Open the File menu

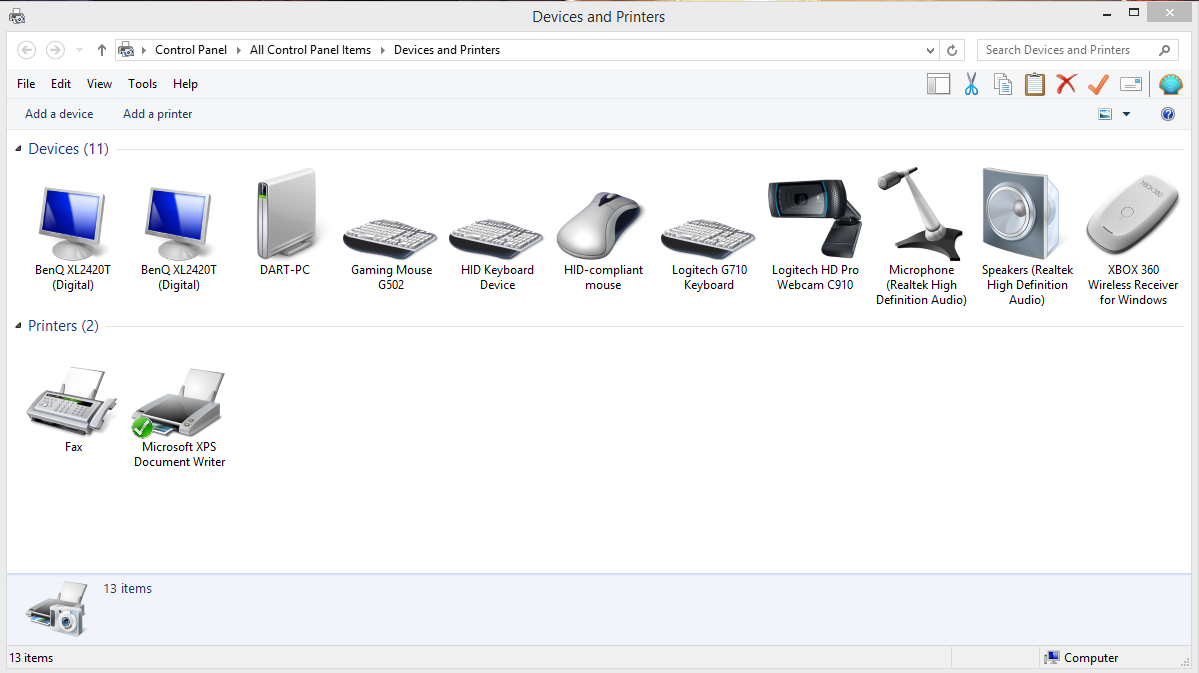[x=26, y=84]
